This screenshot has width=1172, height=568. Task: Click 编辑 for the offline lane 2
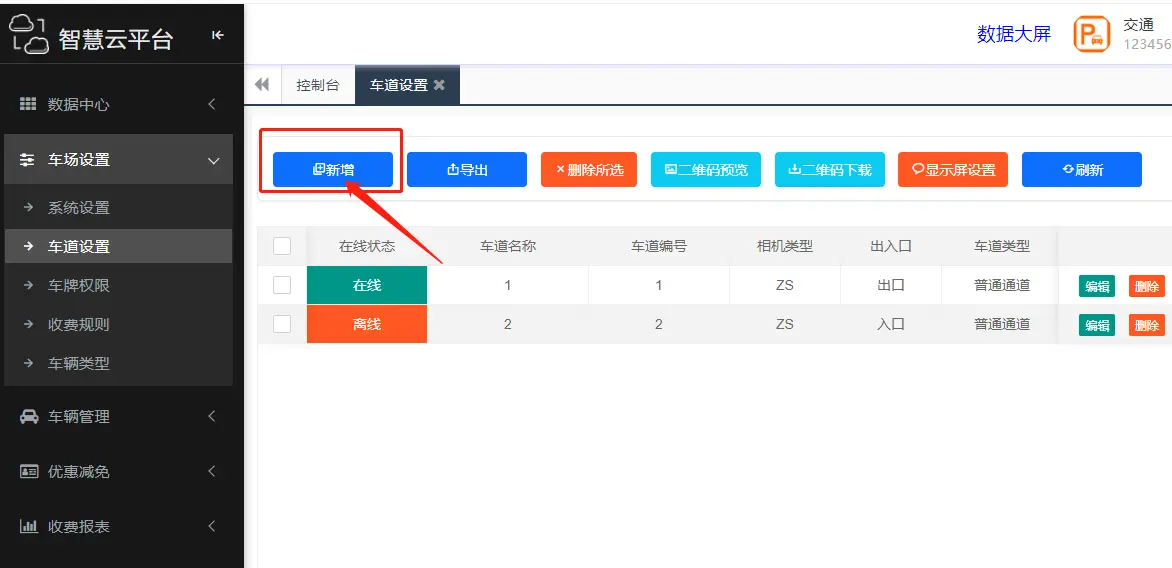click(x=1096, y=325)
